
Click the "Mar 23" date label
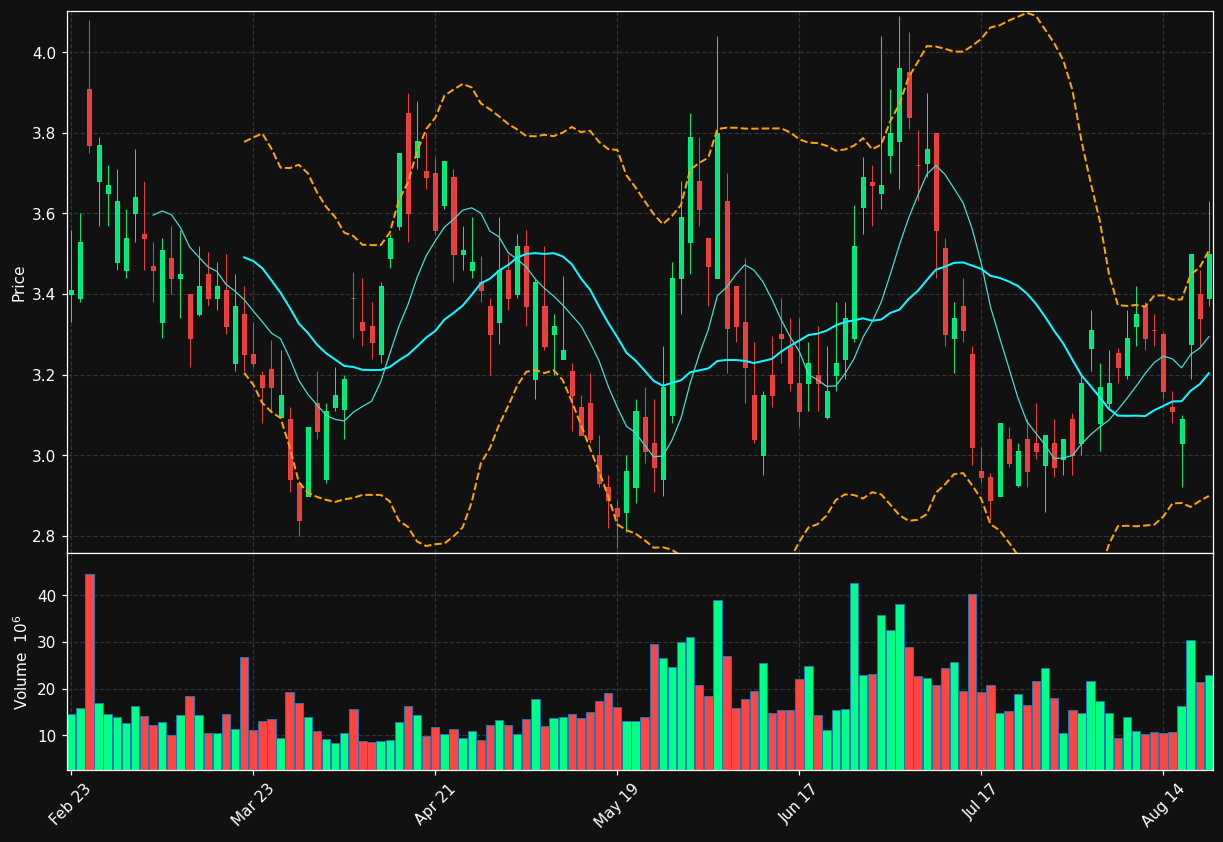tap(251, 804)
